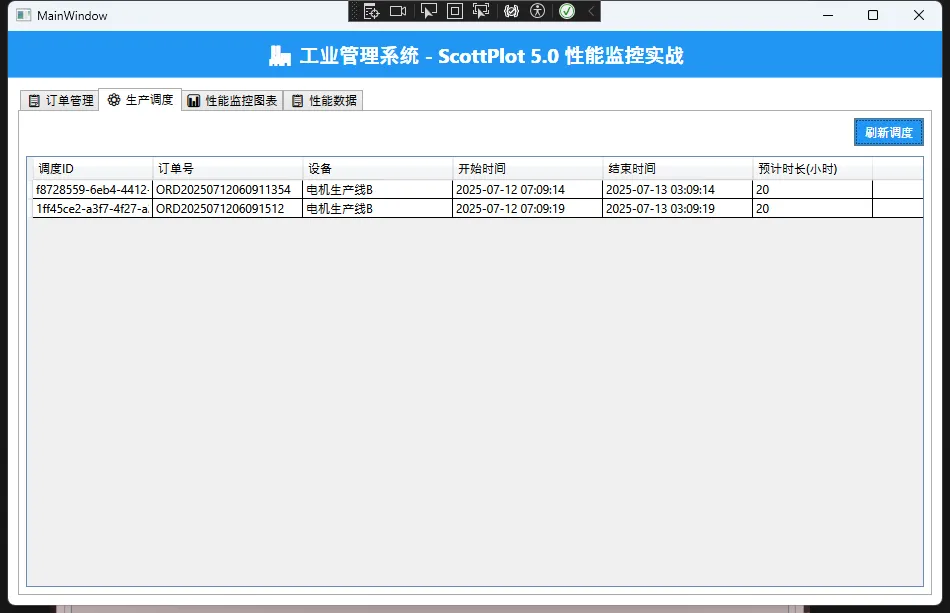Open the accessibility scan icon
This screenshot has width=950, height=613.
tap(537, 11)
